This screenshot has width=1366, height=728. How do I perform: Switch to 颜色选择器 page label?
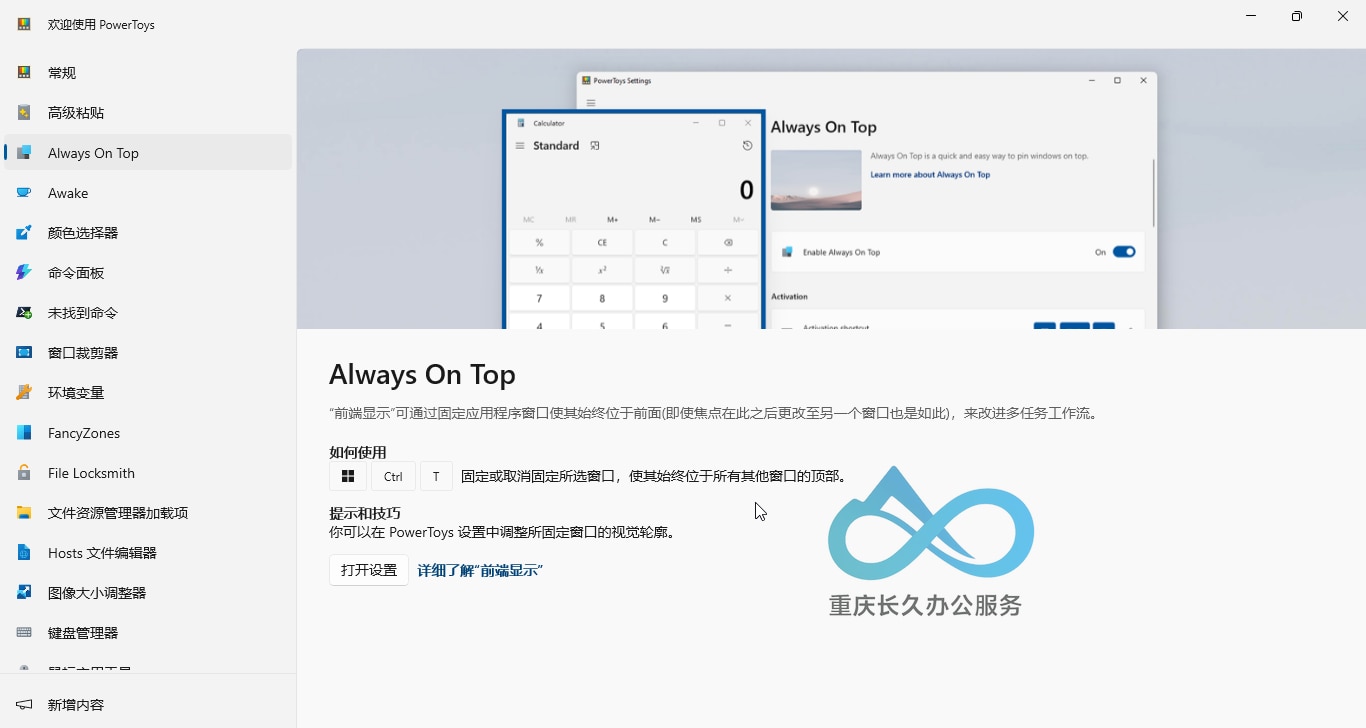tap(83, 232)
